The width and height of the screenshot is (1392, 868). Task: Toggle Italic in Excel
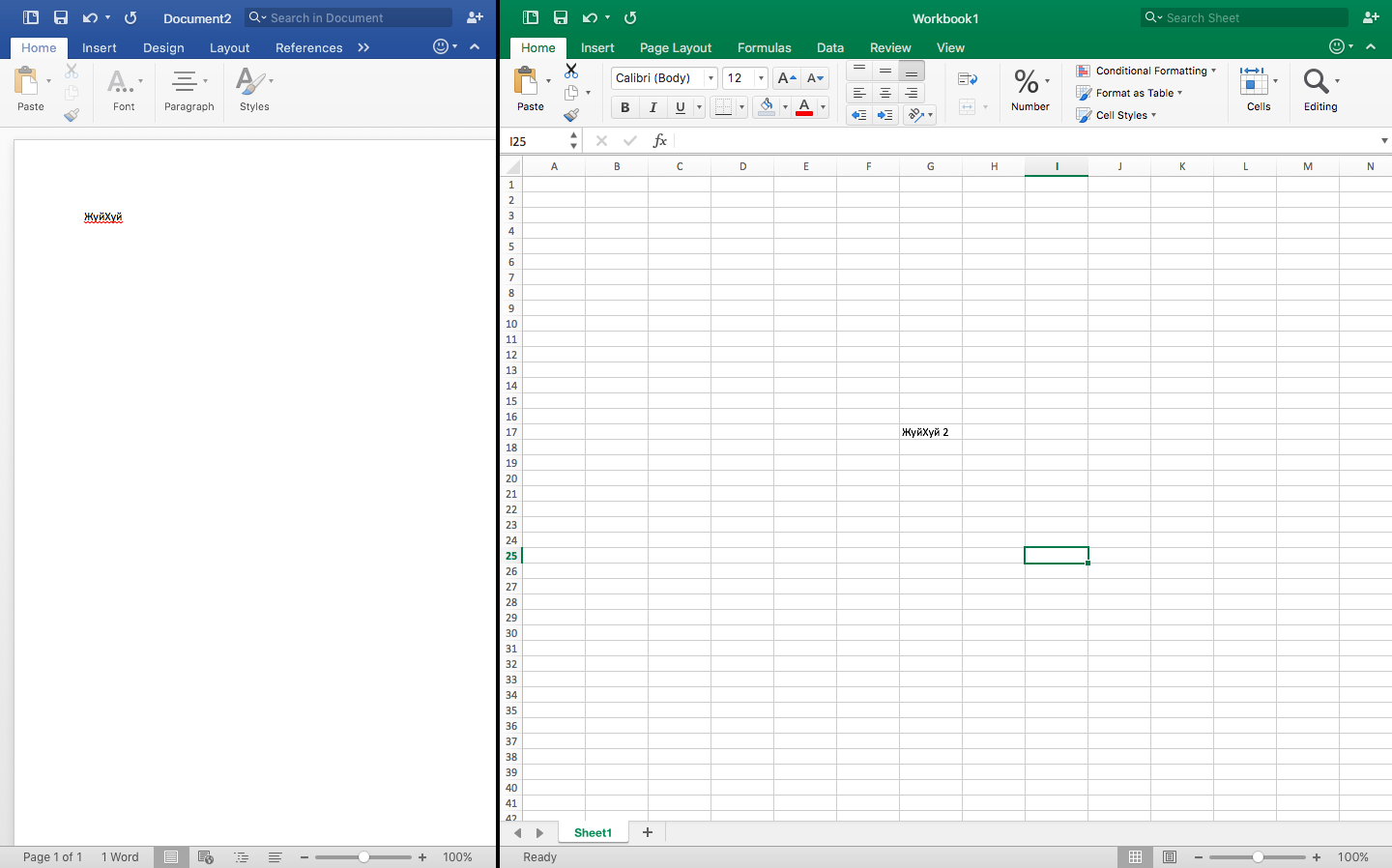(652, 107)
